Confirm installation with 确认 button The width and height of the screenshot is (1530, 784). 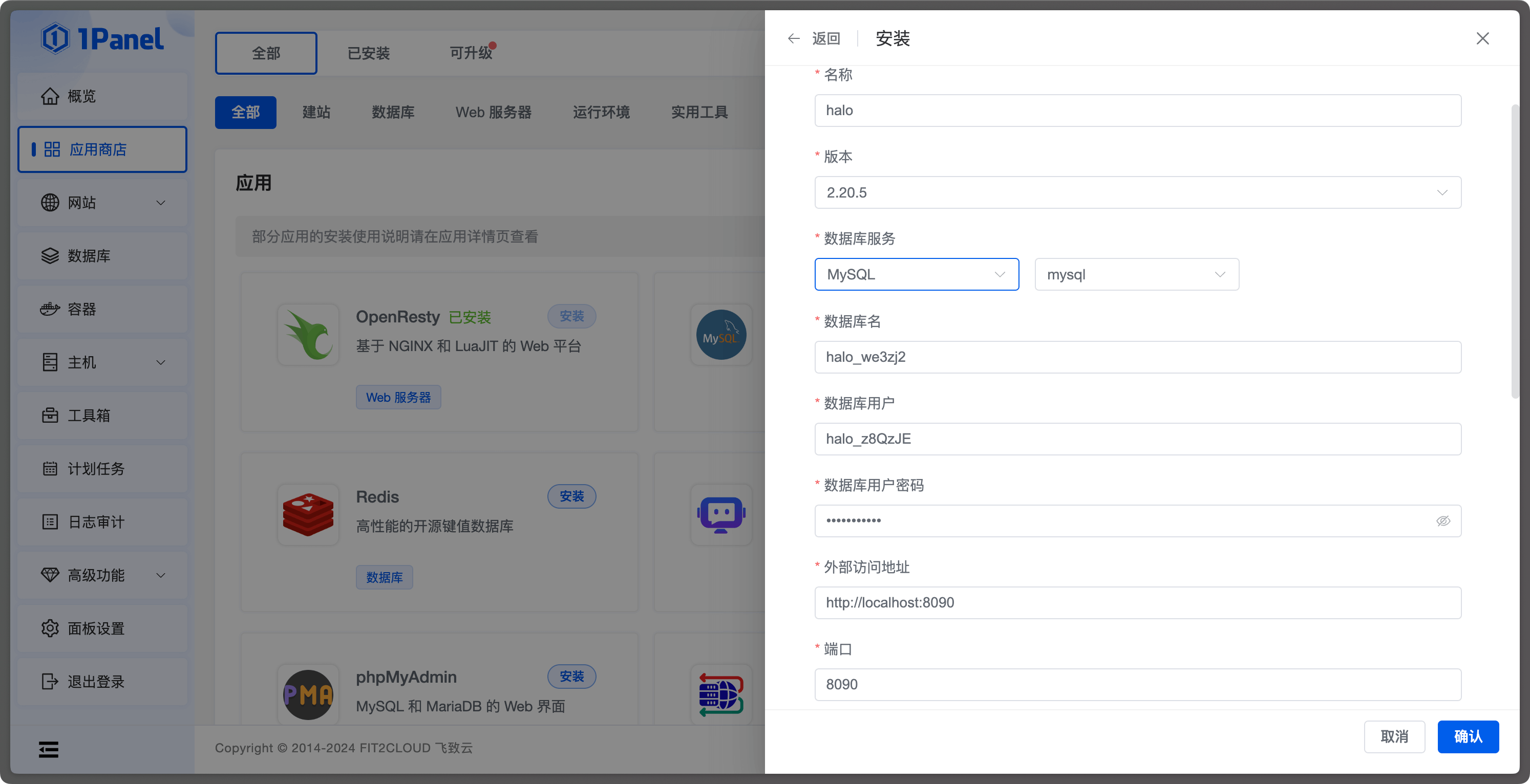1468,736
